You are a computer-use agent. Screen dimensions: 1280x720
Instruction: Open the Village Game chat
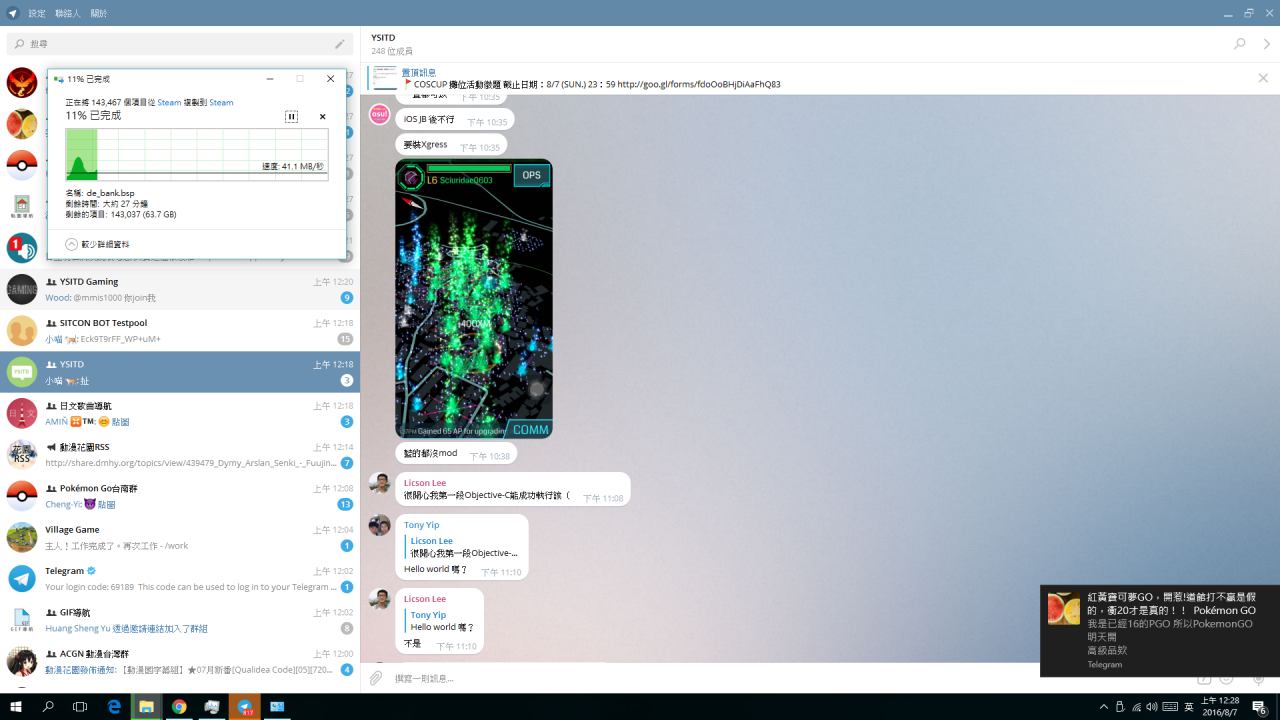point(180,537)
